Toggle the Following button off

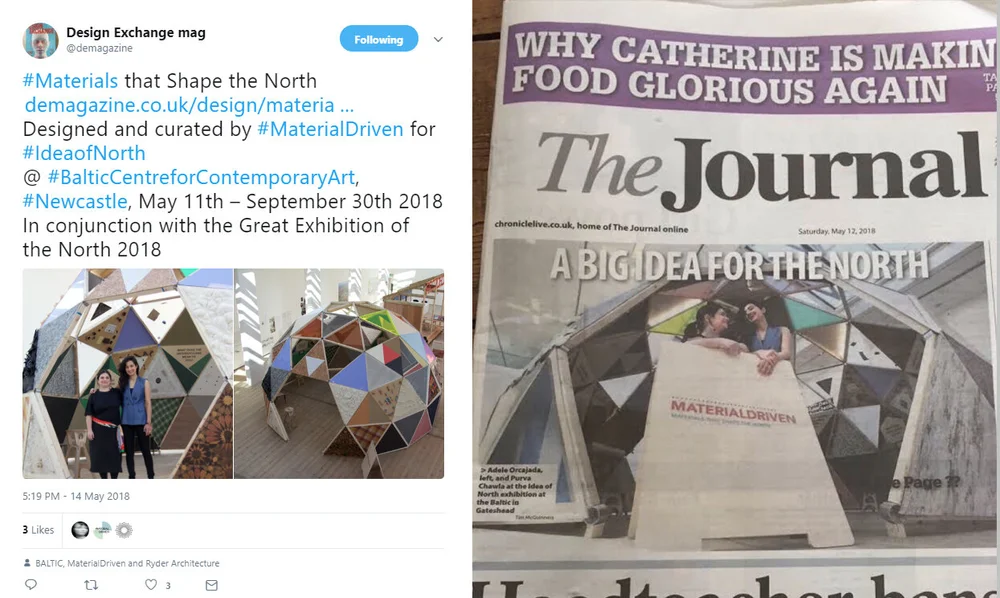coord(379,39)
